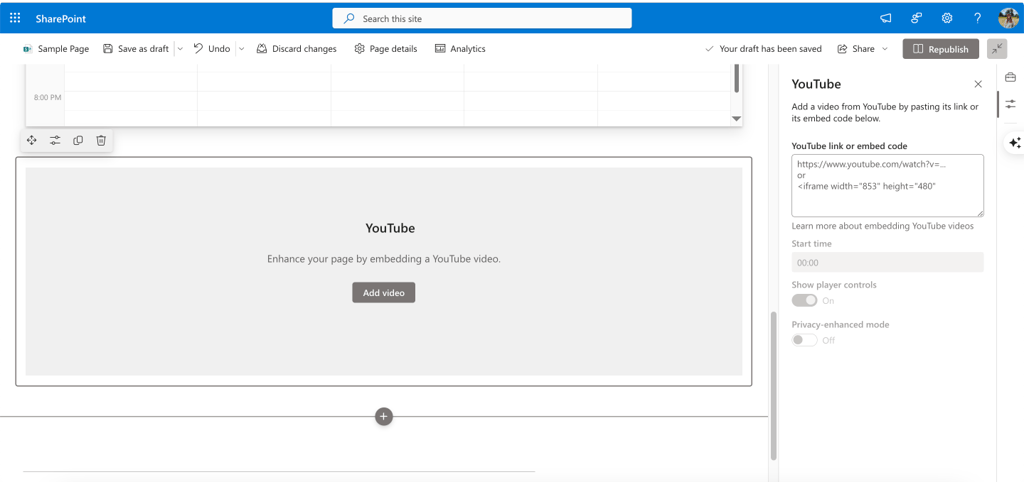1024x482 pixels.
Task: Click the Duplicate web part icon
Action: 78,140
